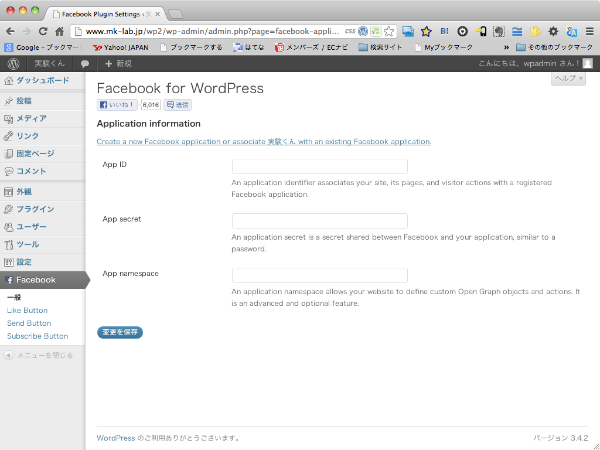The image size is (600, 450).
Task: Open the Subscribe Button settings
Action: [38, 336]
